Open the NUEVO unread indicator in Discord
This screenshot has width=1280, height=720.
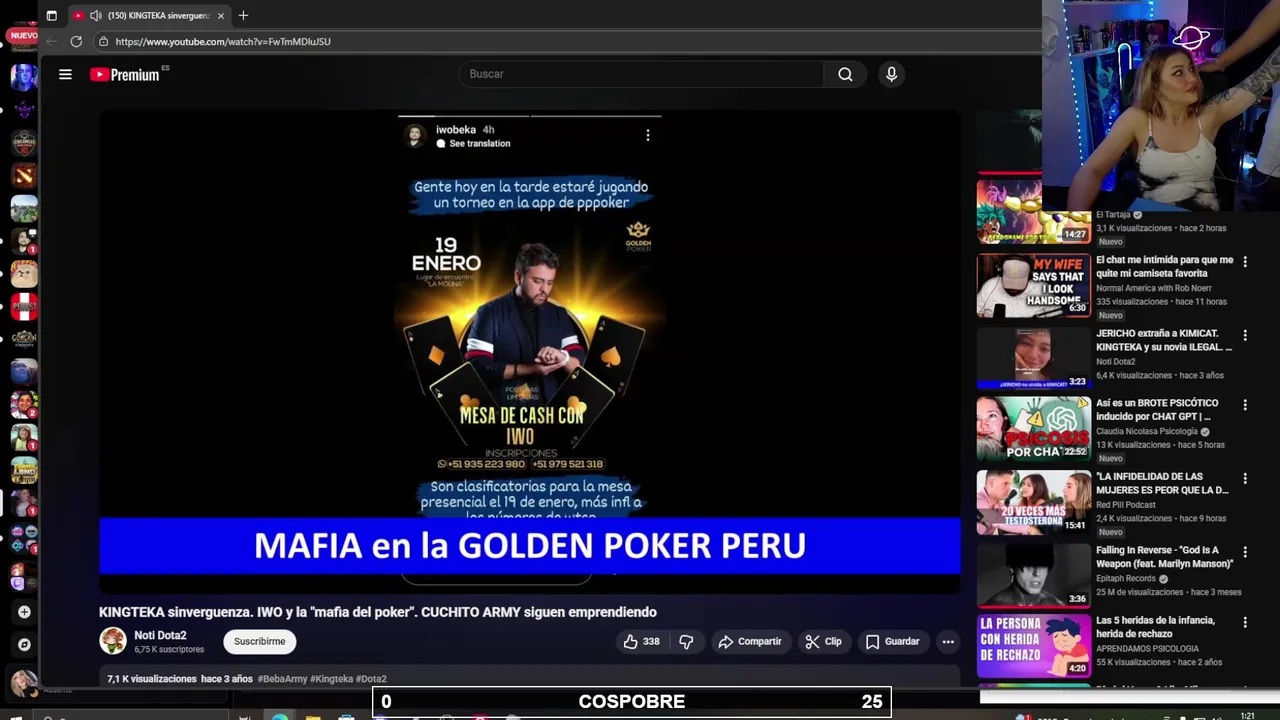[23, 36]
